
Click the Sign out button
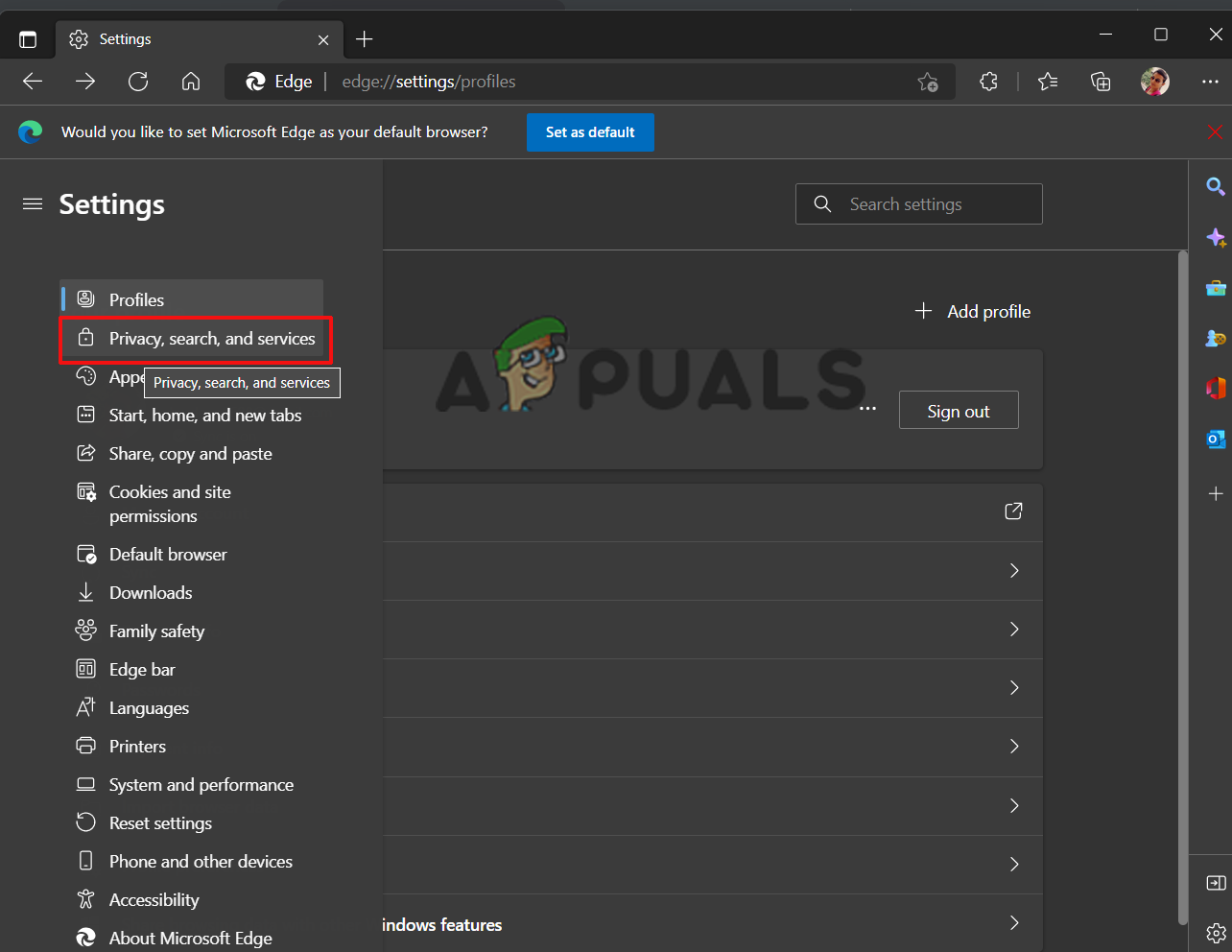click(959, 411)
